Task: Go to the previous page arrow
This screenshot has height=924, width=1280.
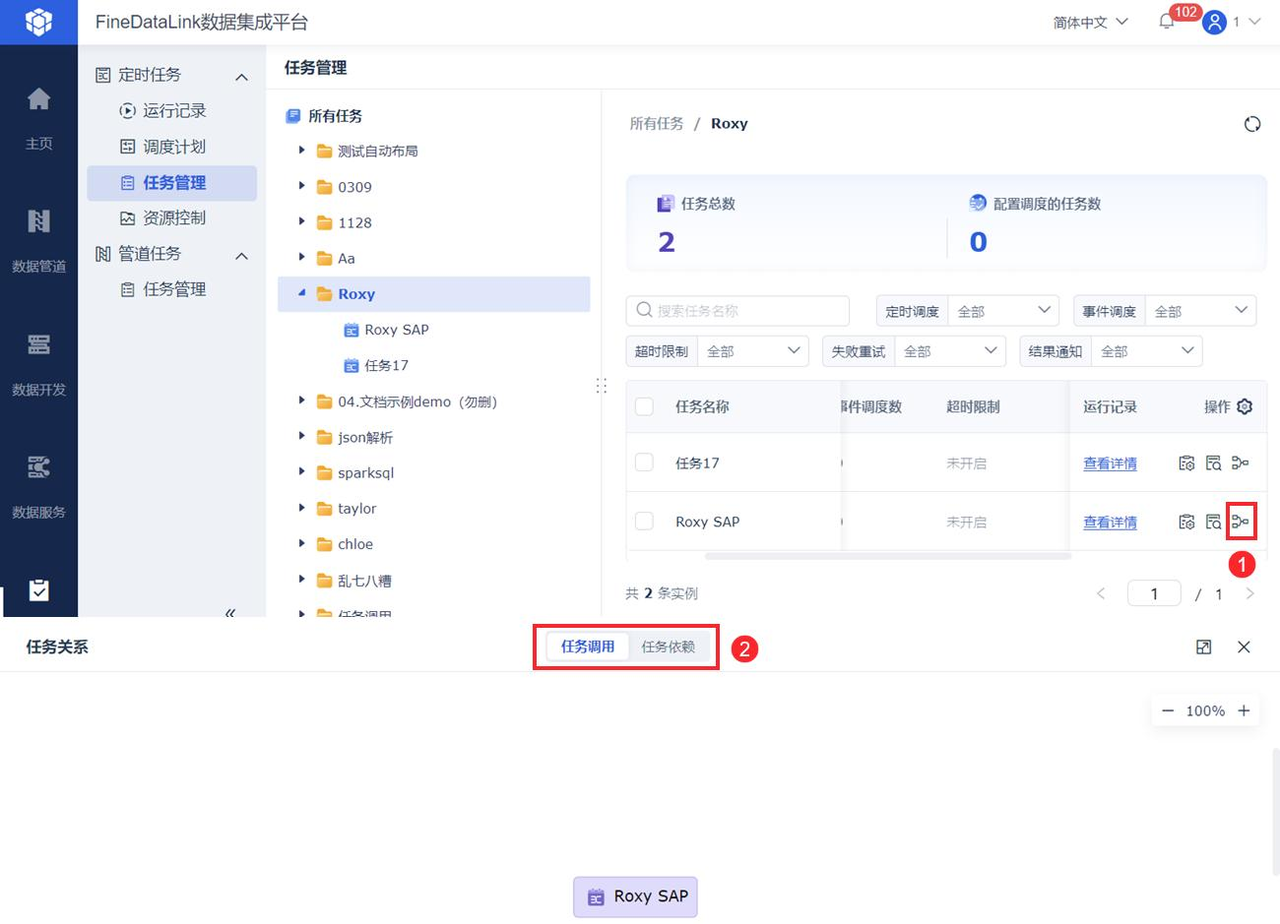Action: [x=1101, y=594]
